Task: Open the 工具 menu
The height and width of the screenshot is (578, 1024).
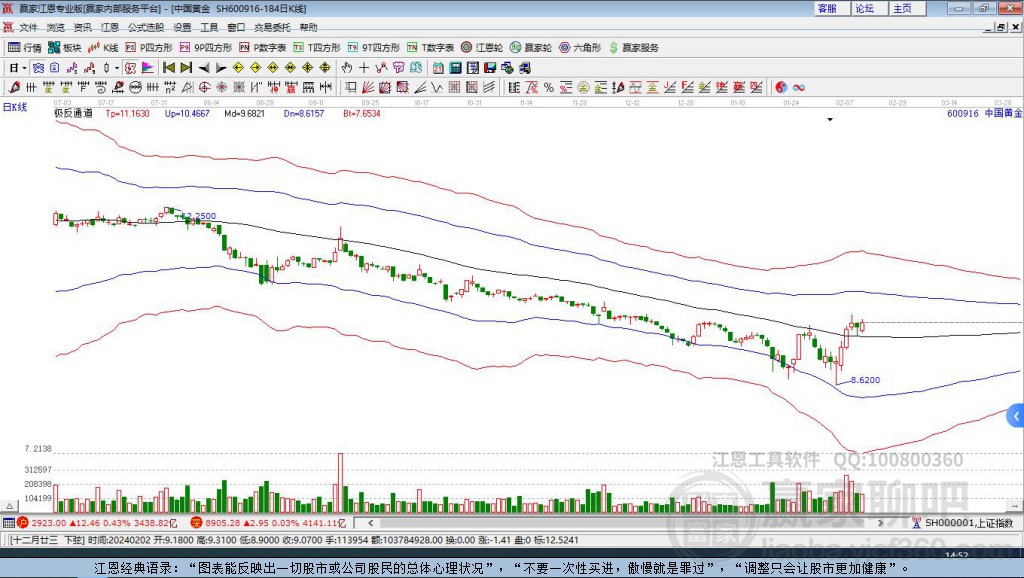Action: tap(209, 27)
